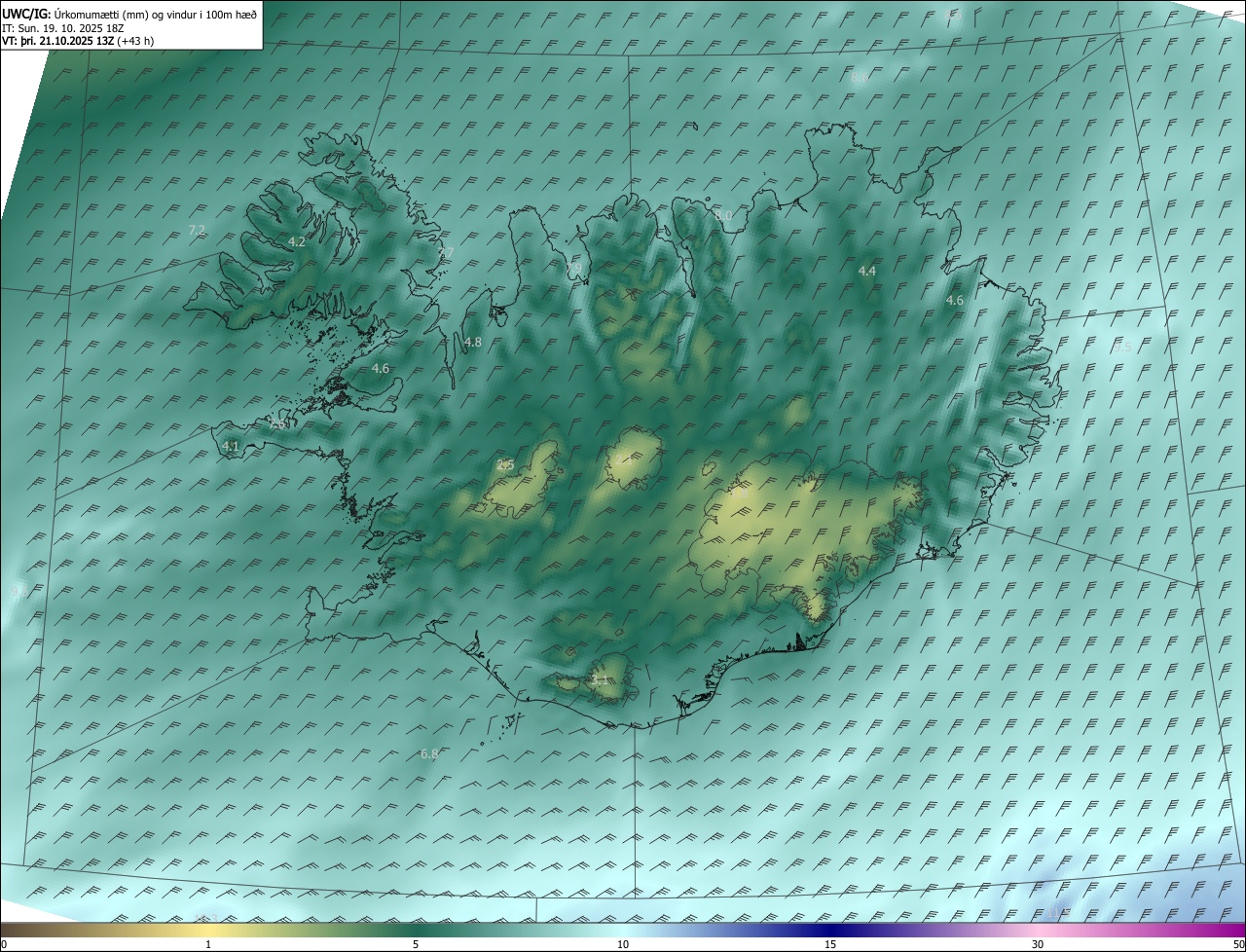This screenshot has width=1246, height=952.
Task: Click the '30' tick label on color scale
Action: [x=1038, y=944]
